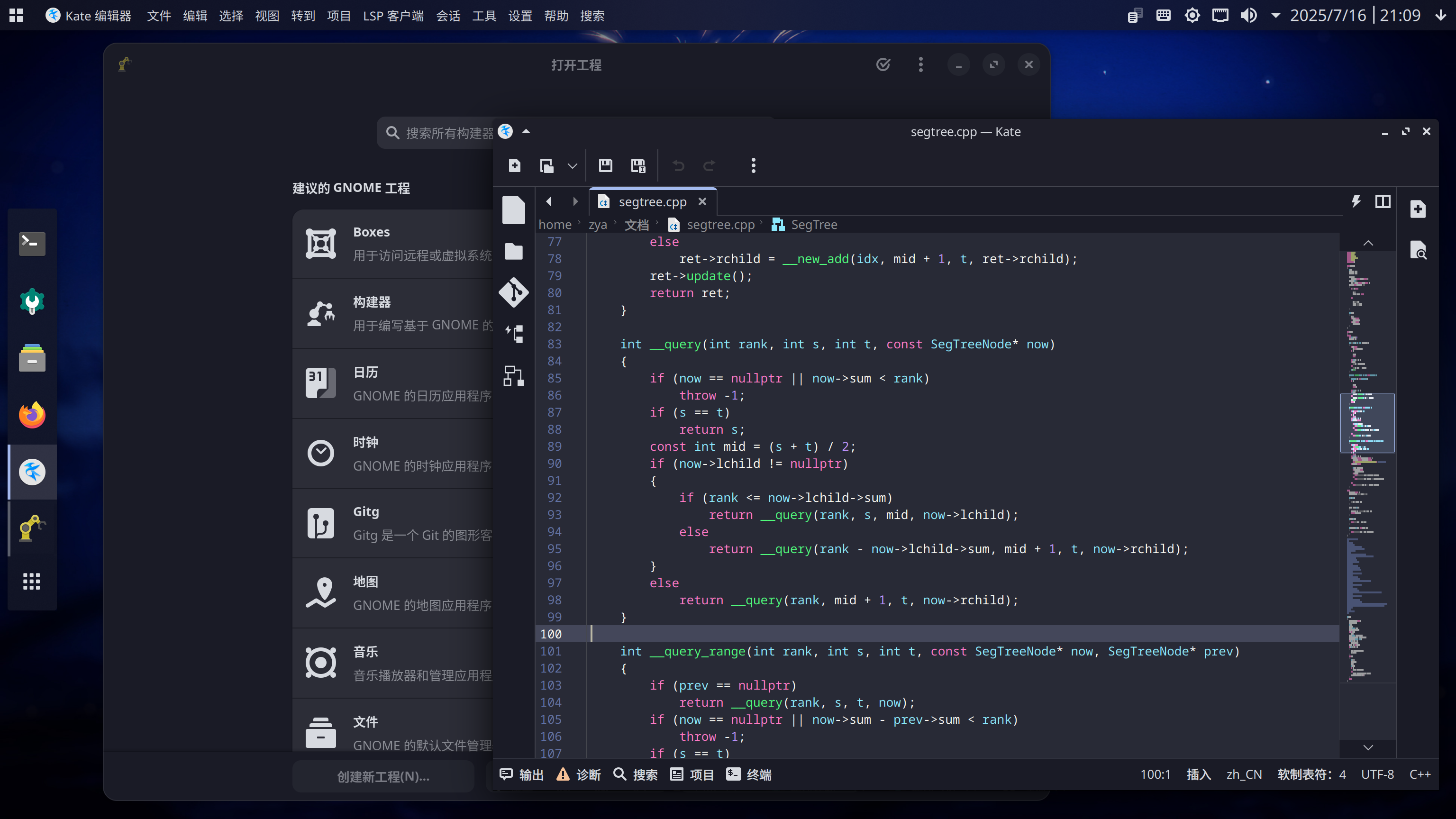Open the Filesystem Browser folder icon
The height and width of the screenshot is (819, 1456).
pos(513,252)
